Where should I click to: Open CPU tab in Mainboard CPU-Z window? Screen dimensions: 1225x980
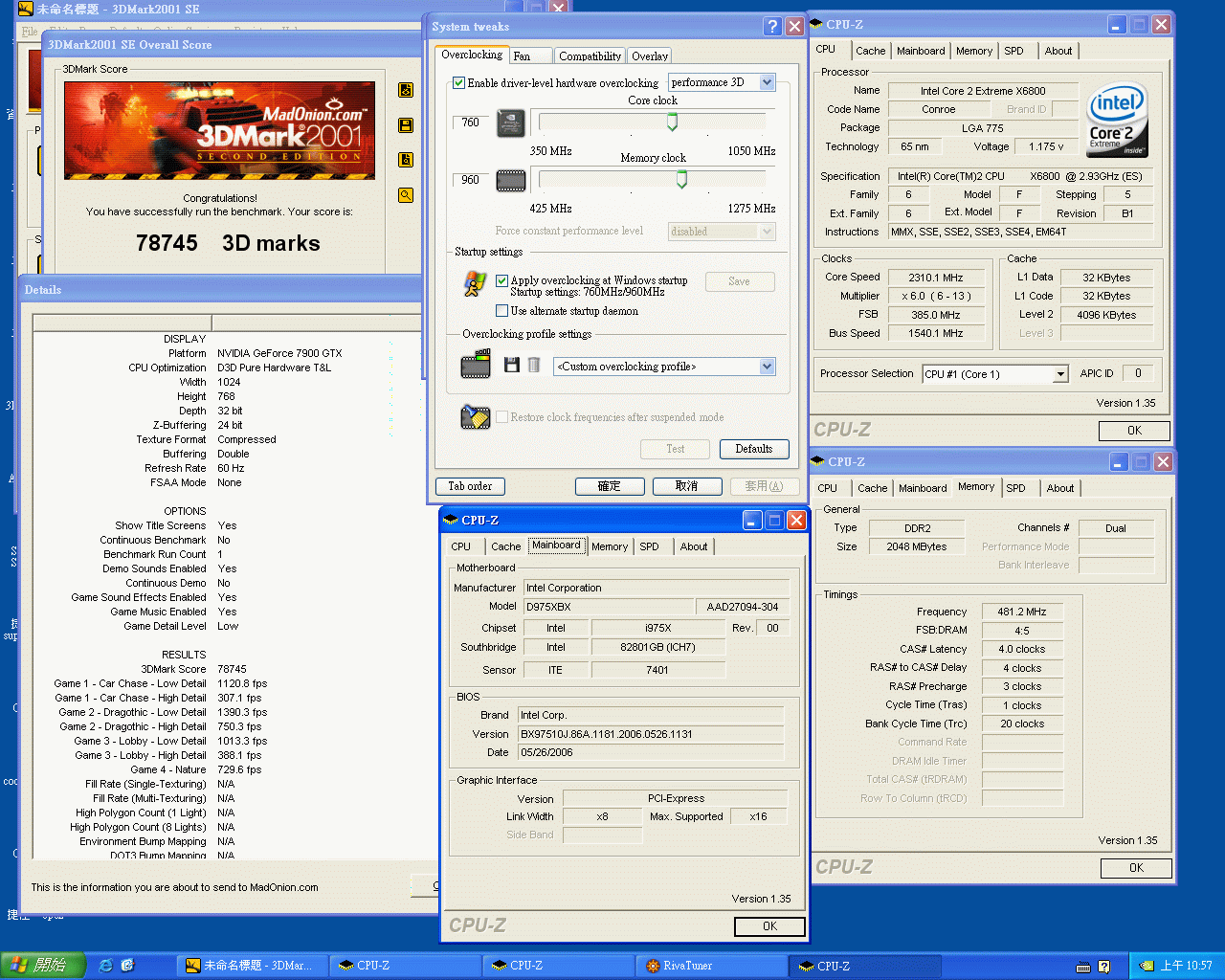click(x=461, y=547)
